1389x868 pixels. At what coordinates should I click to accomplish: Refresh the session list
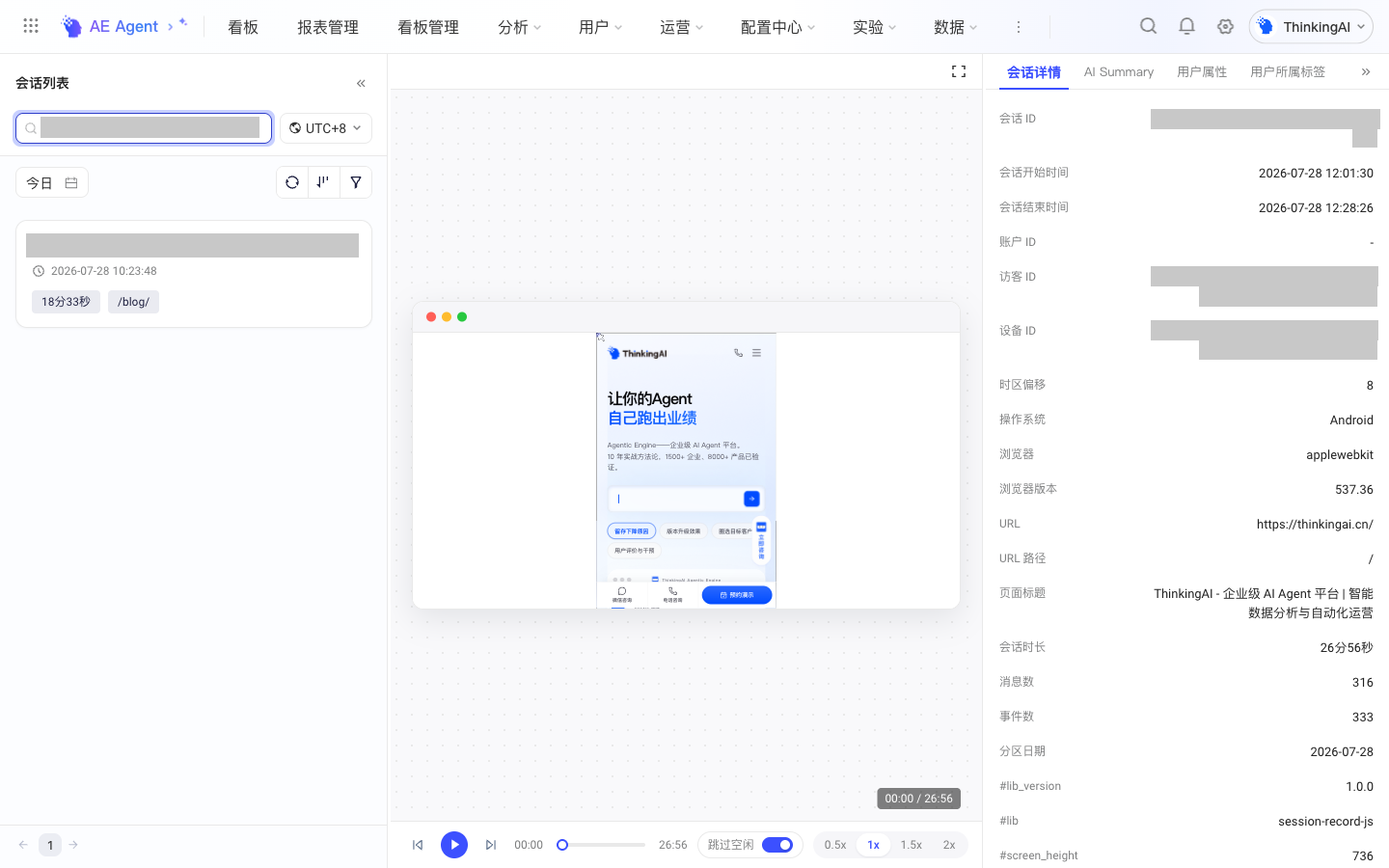292,182
